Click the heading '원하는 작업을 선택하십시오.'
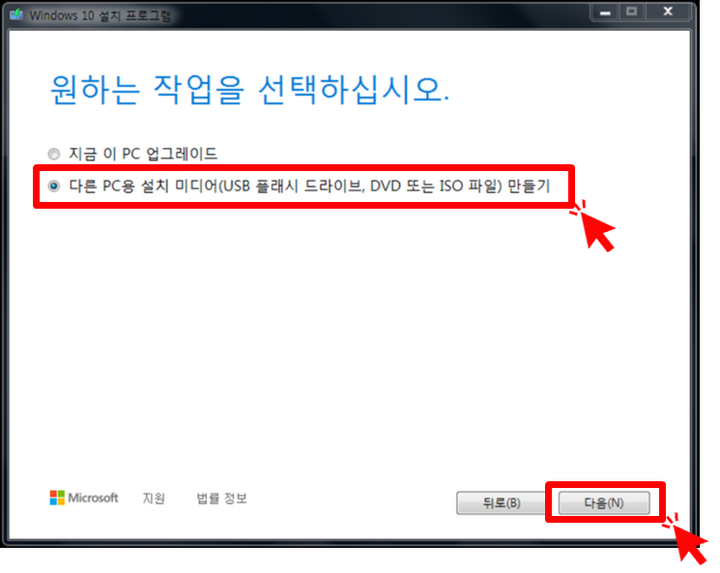 coord(249,89)
